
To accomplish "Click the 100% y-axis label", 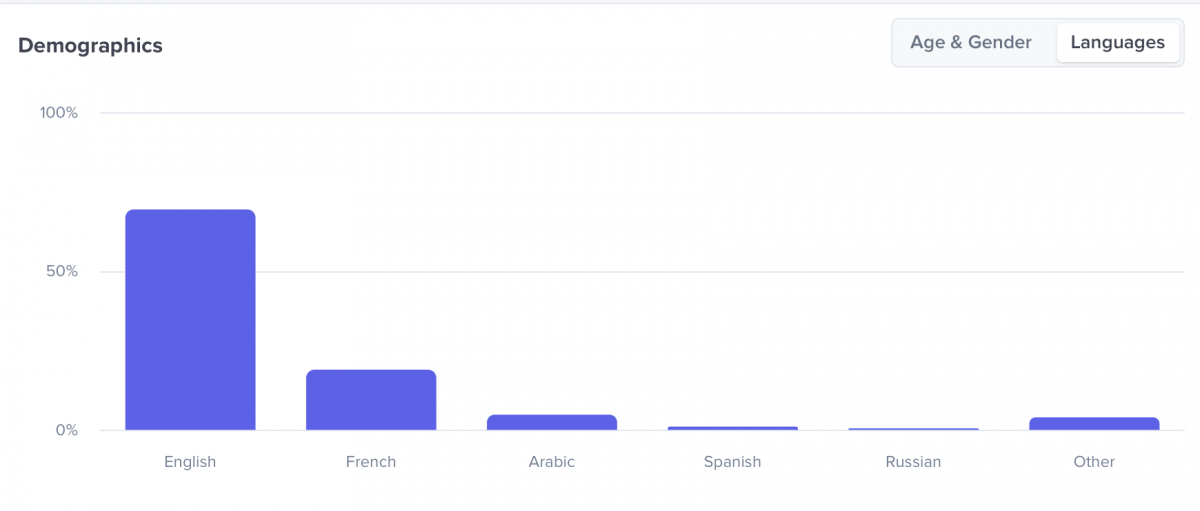I will coord(59,112).
